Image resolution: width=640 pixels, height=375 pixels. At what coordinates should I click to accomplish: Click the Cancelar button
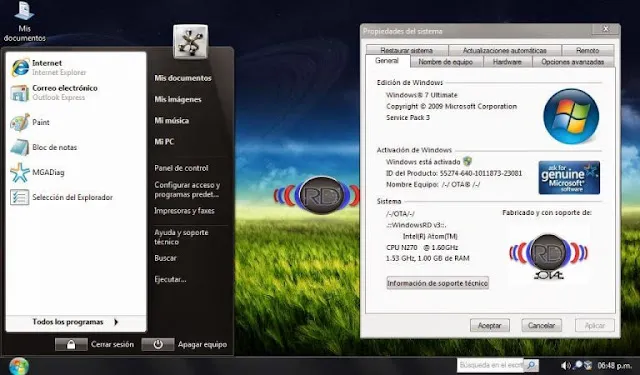pyautogui.click(x=542, y=325)
